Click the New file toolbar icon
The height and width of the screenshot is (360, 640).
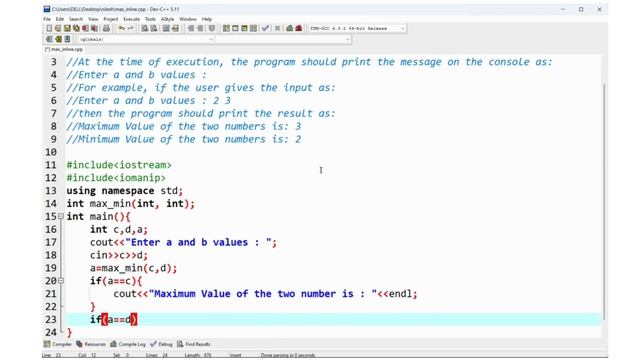pyautogui.click(x=49, y=28)
